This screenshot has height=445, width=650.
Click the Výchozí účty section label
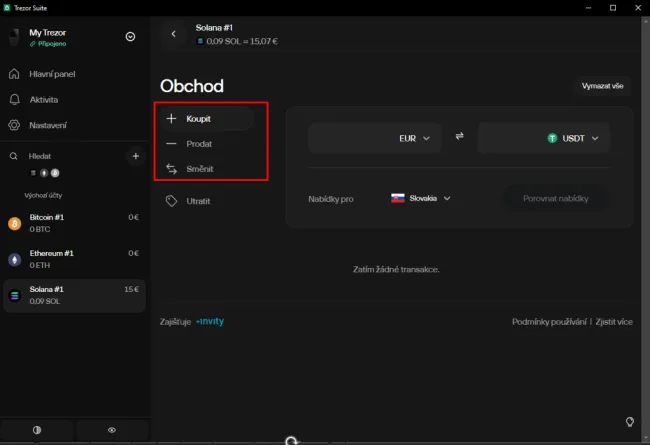click(x=43, y=195)
